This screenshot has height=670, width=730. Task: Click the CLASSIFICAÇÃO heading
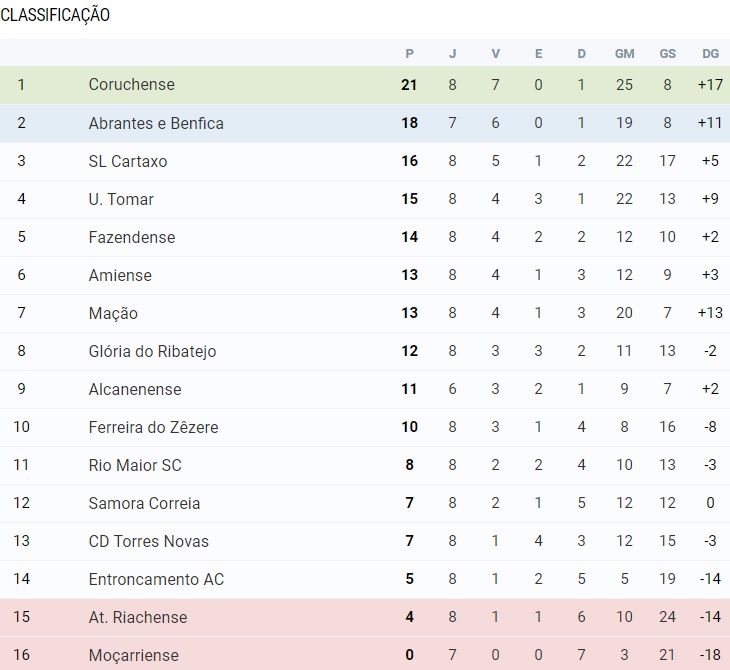click(x=55, y=15)
